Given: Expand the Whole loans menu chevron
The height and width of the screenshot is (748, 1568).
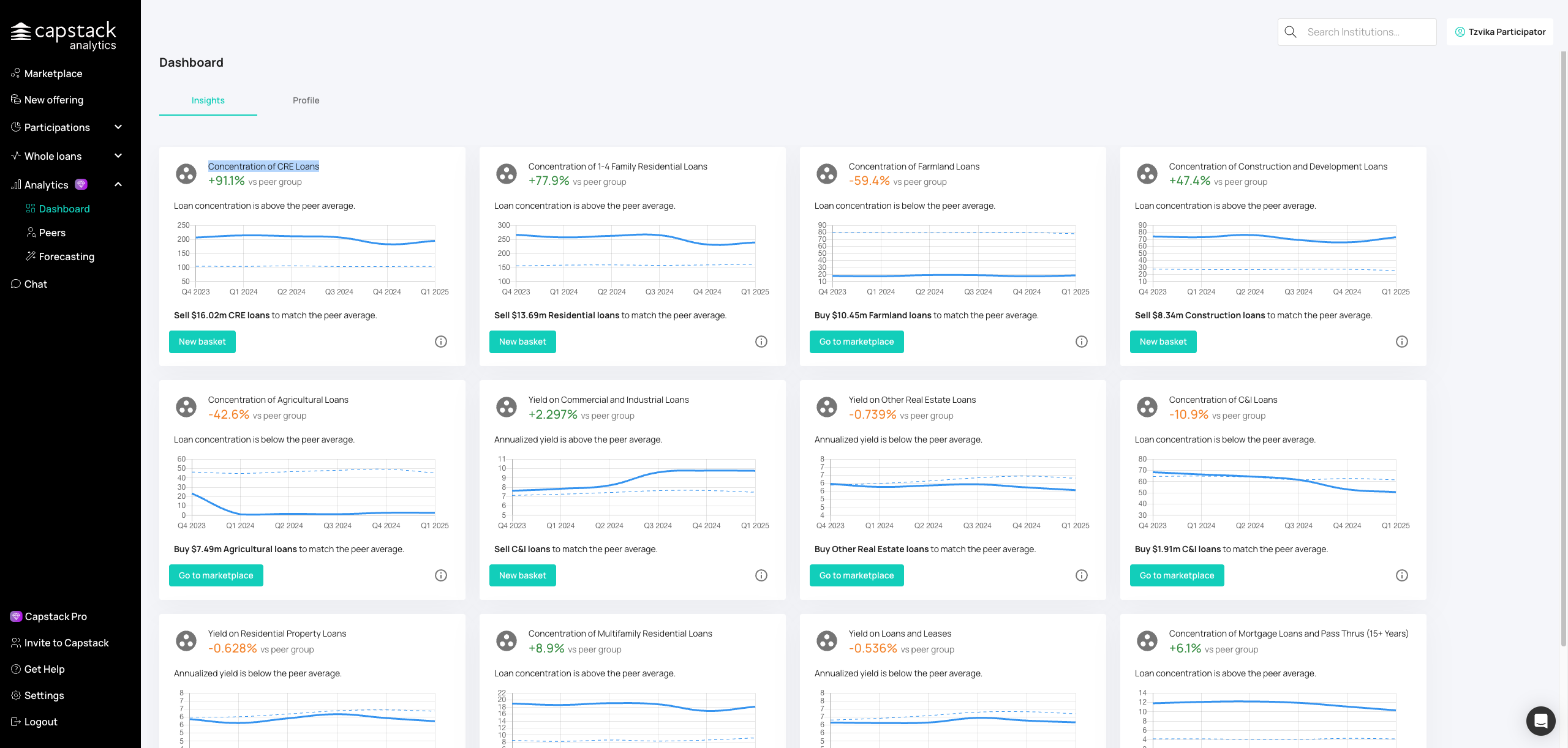Looking at the screenshot, I should [118, 155].
